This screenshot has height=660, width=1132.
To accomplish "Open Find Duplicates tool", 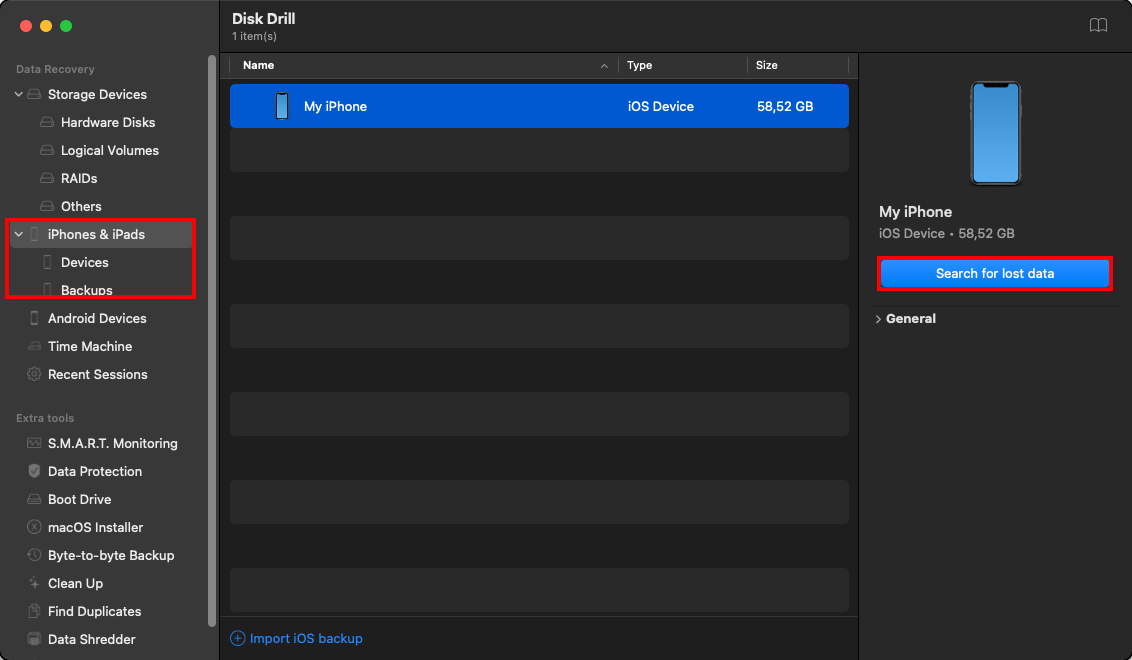I will 95,611.
